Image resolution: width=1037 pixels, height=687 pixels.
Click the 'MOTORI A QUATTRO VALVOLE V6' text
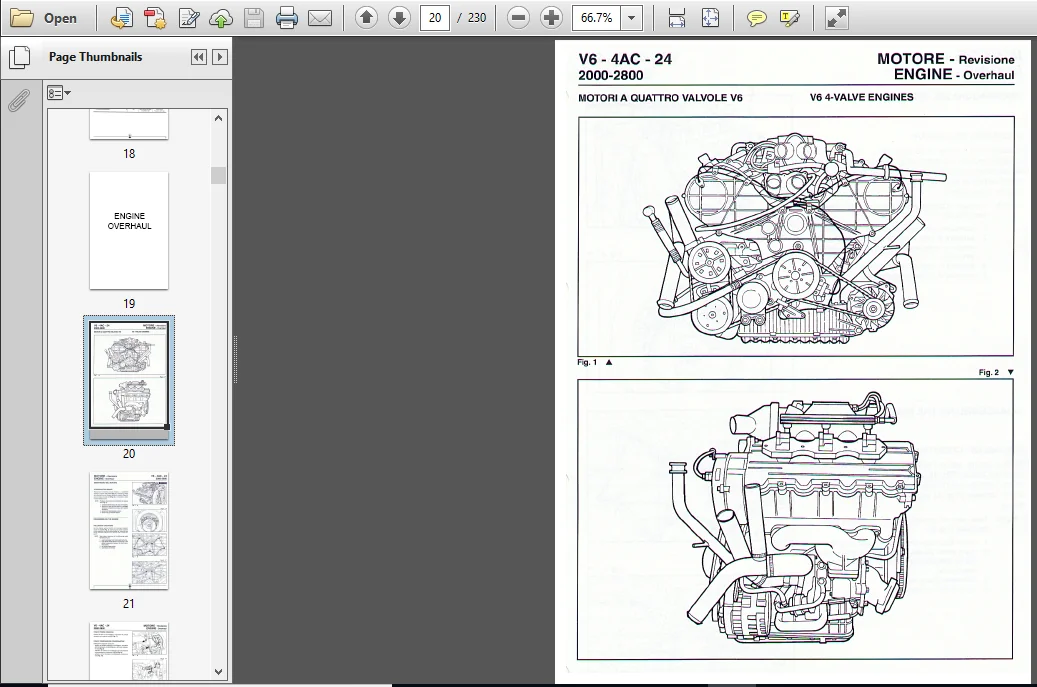660,98
